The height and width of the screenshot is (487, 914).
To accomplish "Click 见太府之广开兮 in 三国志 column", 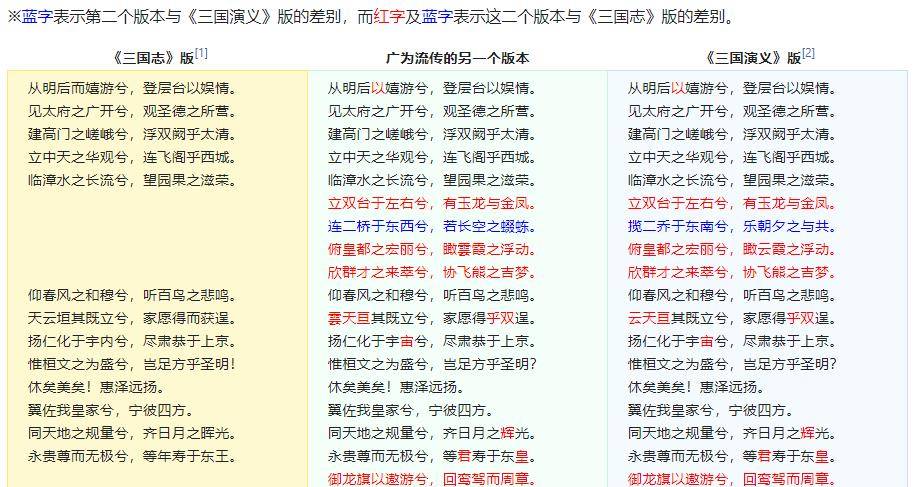I will coord(78,111).
